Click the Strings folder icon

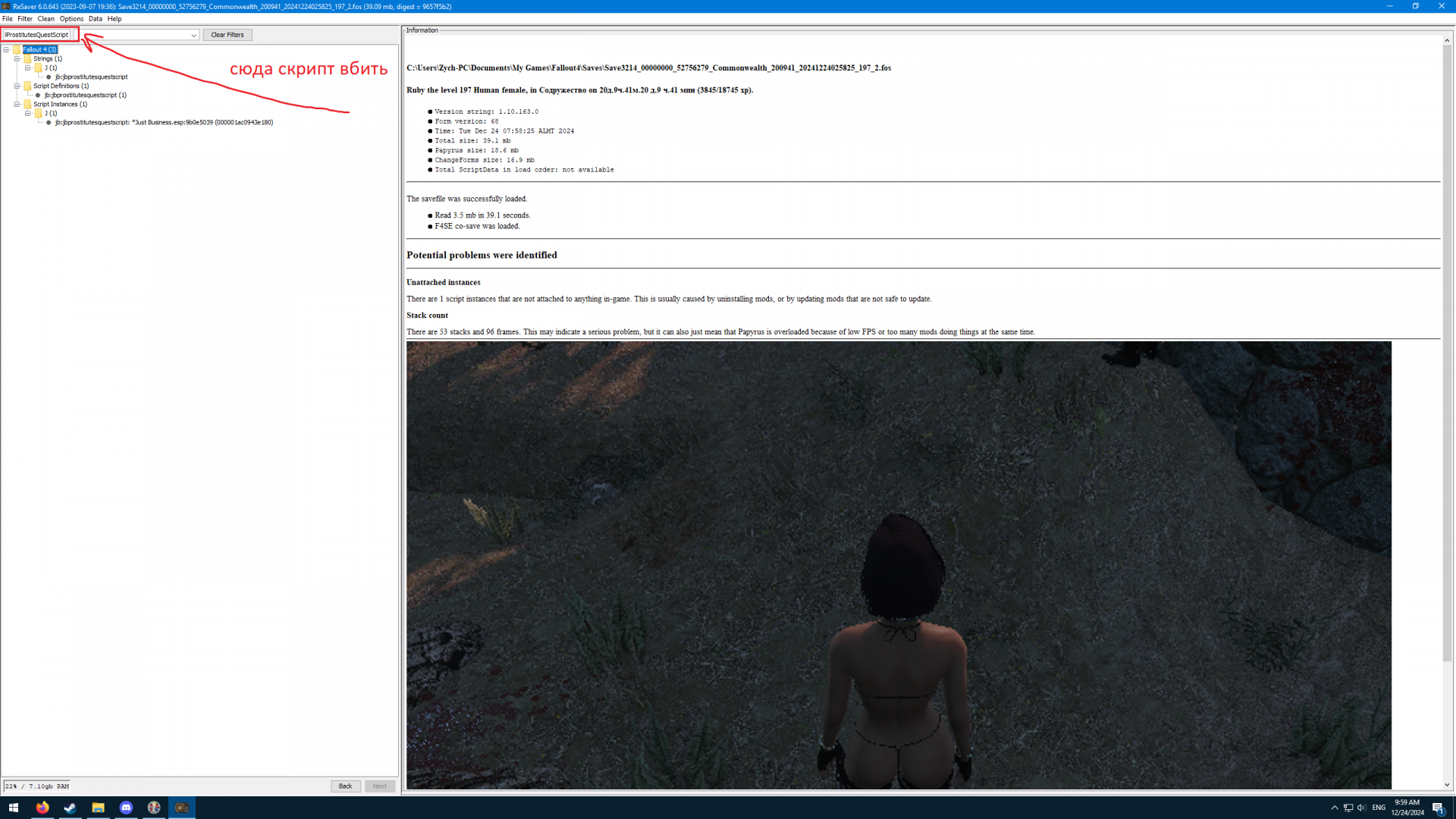(x=27, y=58)
